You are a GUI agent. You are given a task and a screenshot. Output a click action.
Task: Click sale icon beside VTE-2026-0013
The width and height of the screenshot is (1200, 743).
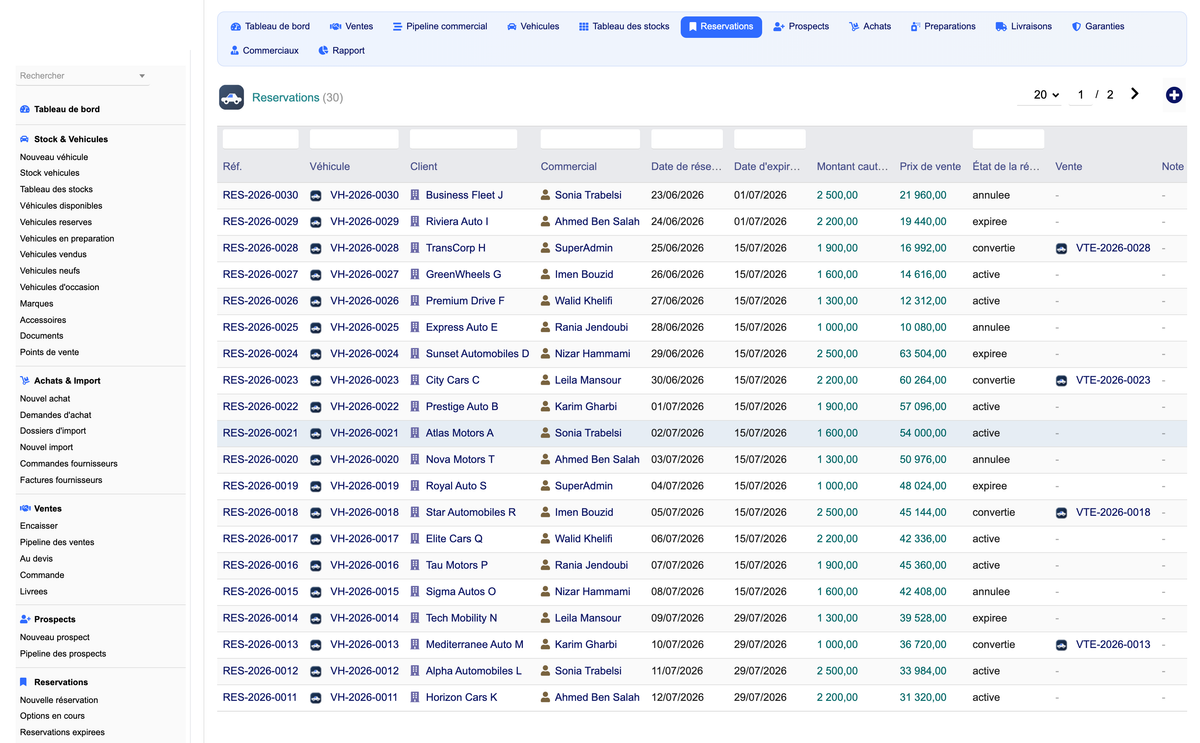coord(1062,645)
